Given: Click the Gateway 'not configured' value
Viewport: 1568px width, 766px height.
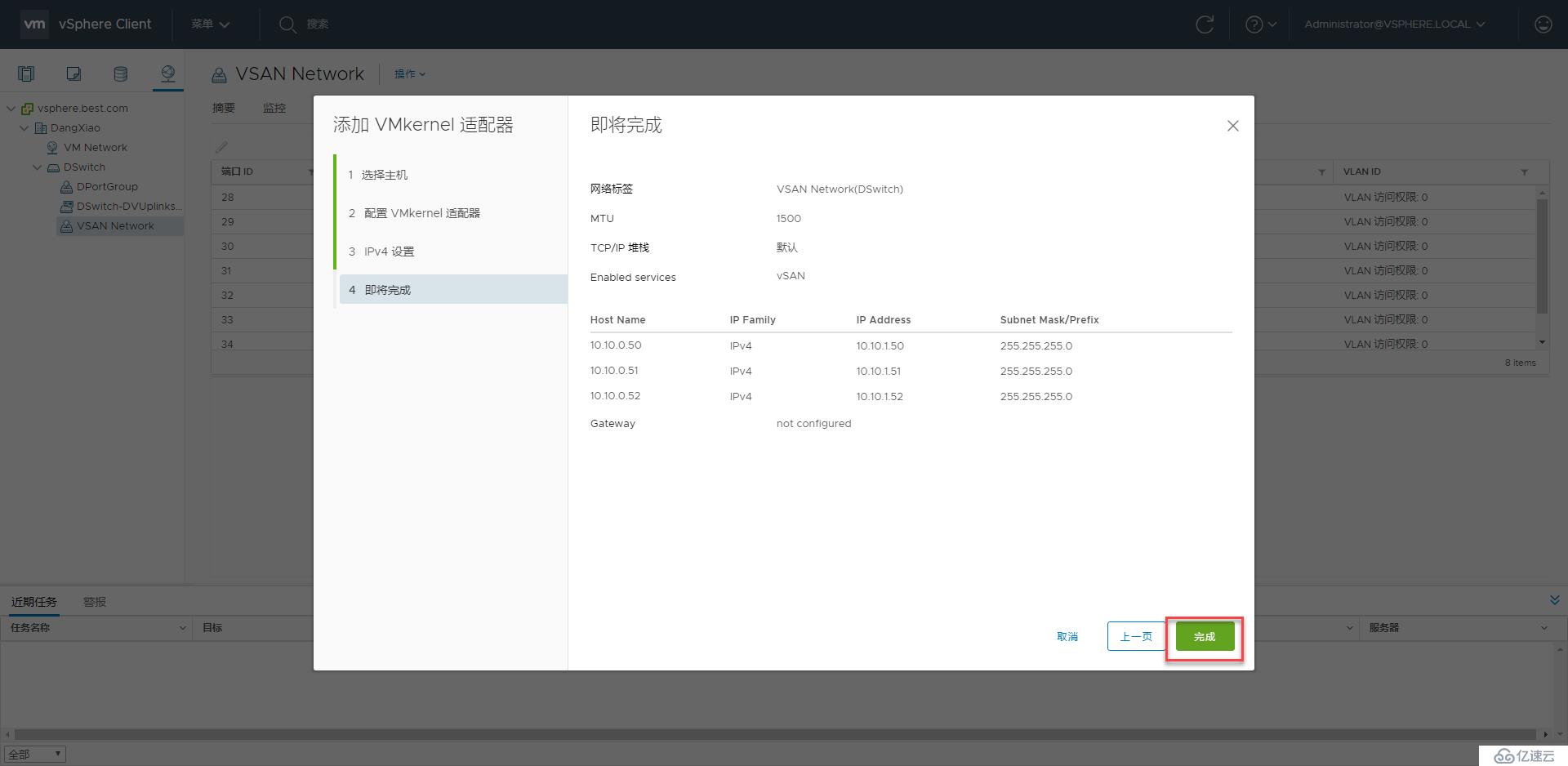Looking at the screenshot, I should point(813,424).
